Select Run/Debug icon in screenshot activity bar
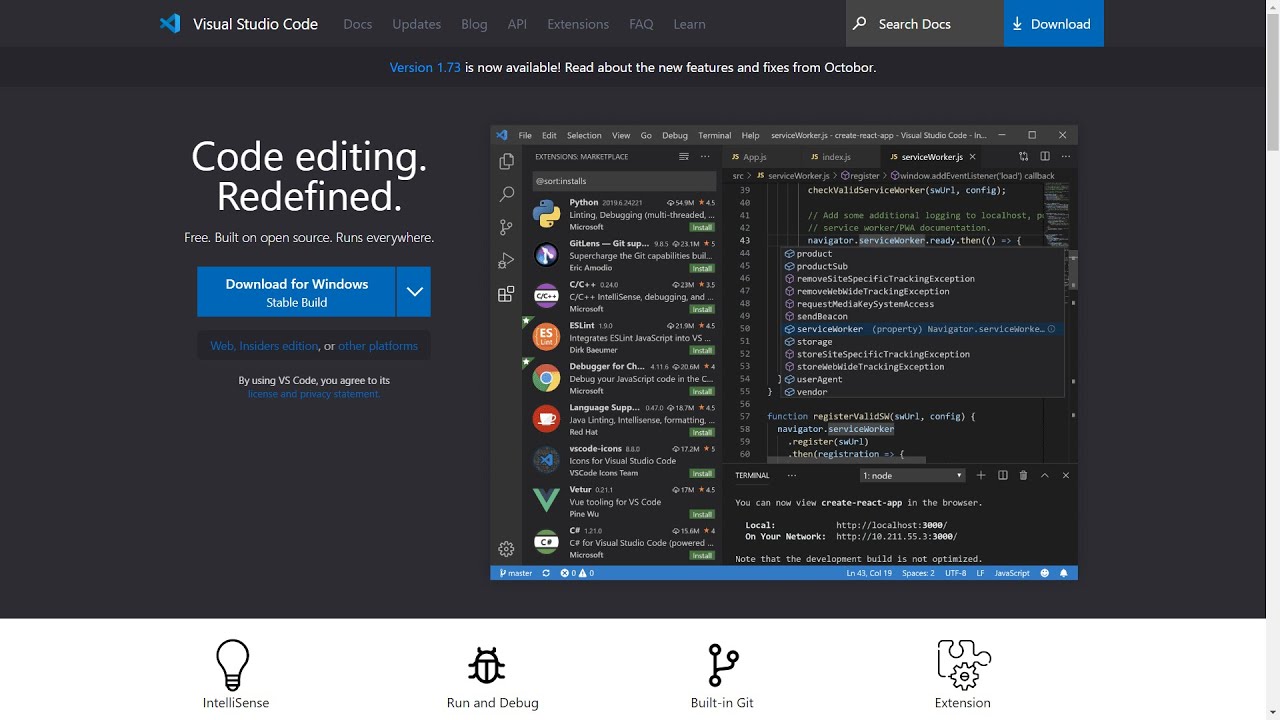This screenshot has height=720, width=1280. point(506,260)
